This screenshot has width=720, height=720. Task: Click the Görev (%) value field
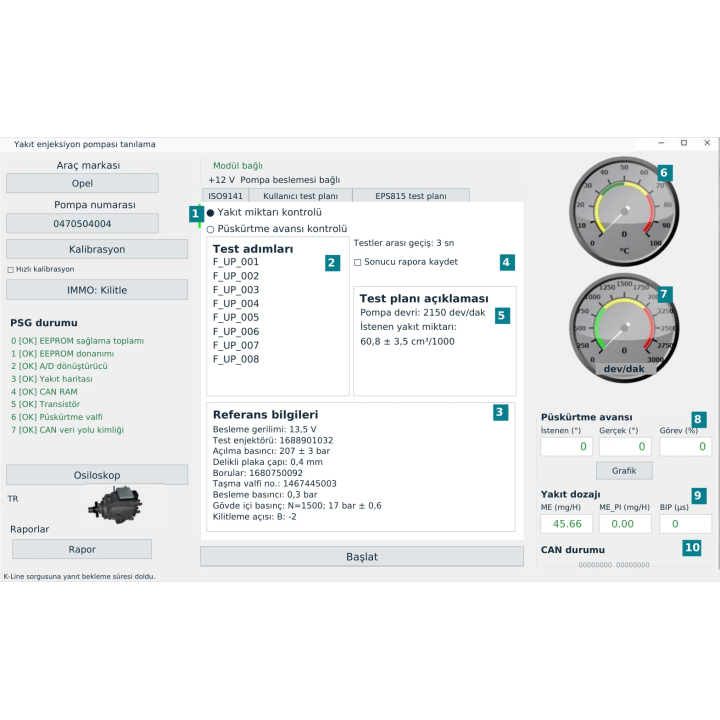[x=685, y=446]
